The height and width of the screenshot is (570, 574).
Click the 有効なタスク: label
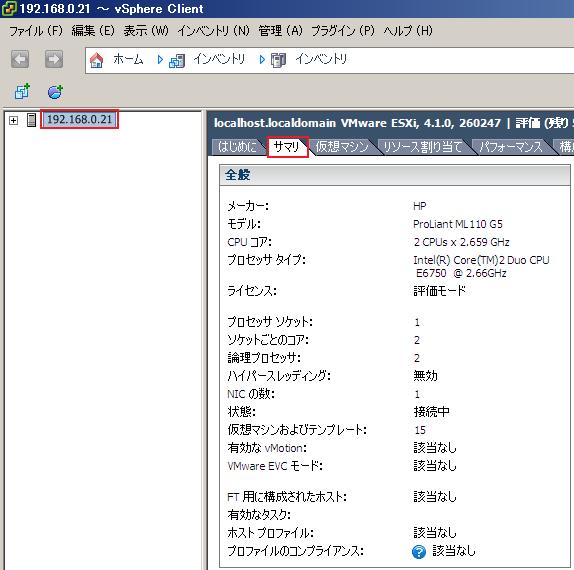[x=259, y=515]
